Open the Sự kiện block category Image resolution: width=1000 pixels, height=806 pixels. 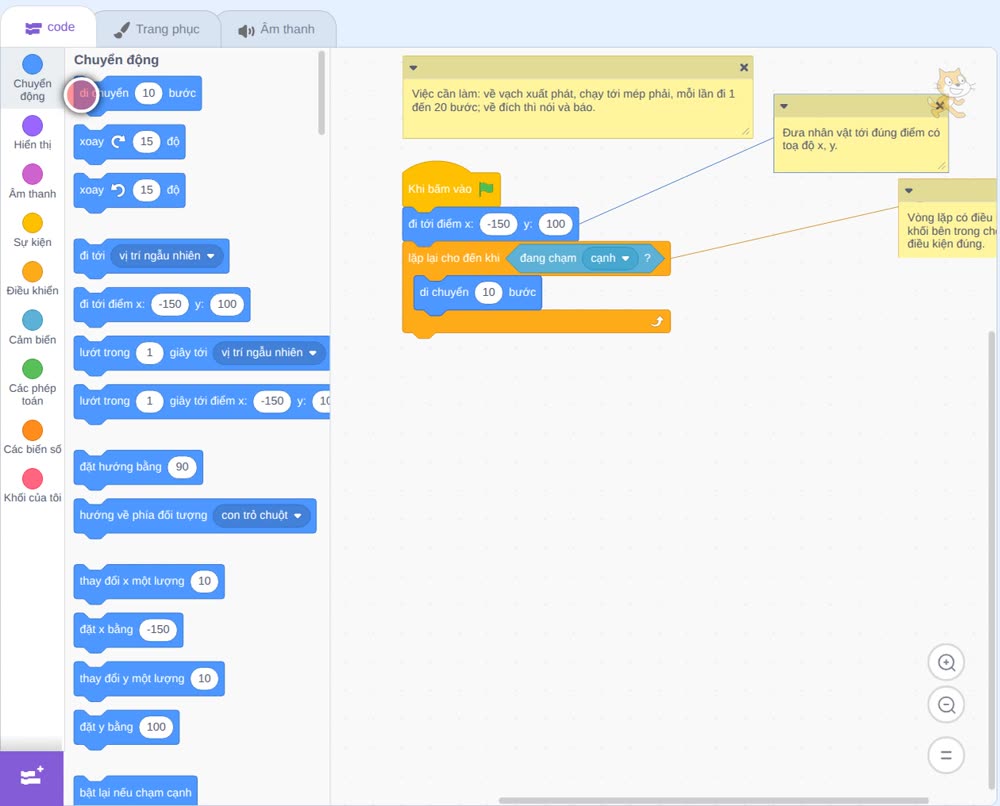tap(33, 230)
